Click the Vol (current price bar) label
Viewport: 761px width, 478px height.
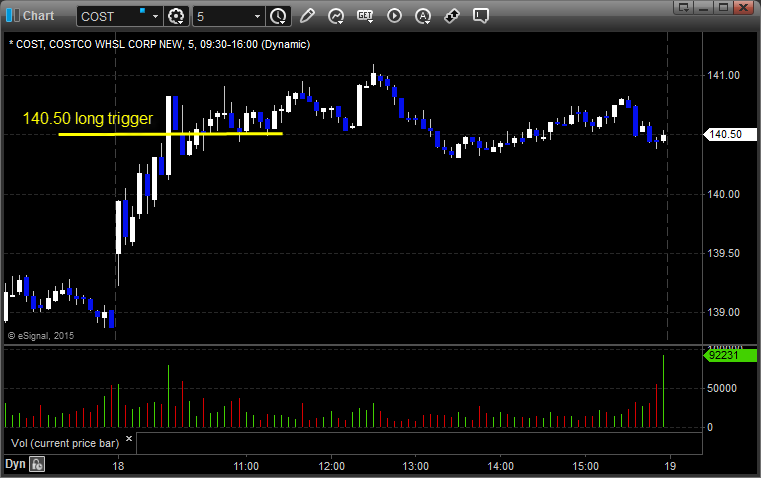(x=65, y=443)
